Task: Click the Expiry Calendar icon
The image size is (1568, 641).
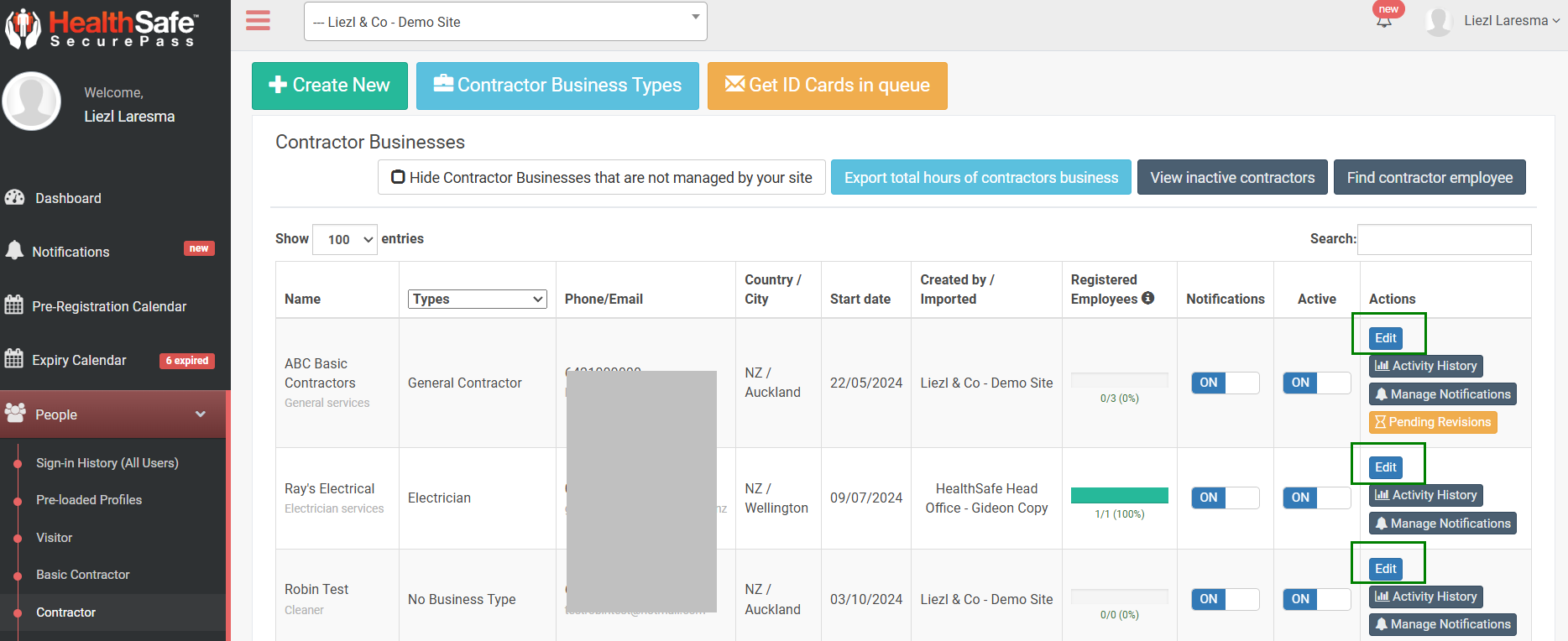Action: coord(14,358)
